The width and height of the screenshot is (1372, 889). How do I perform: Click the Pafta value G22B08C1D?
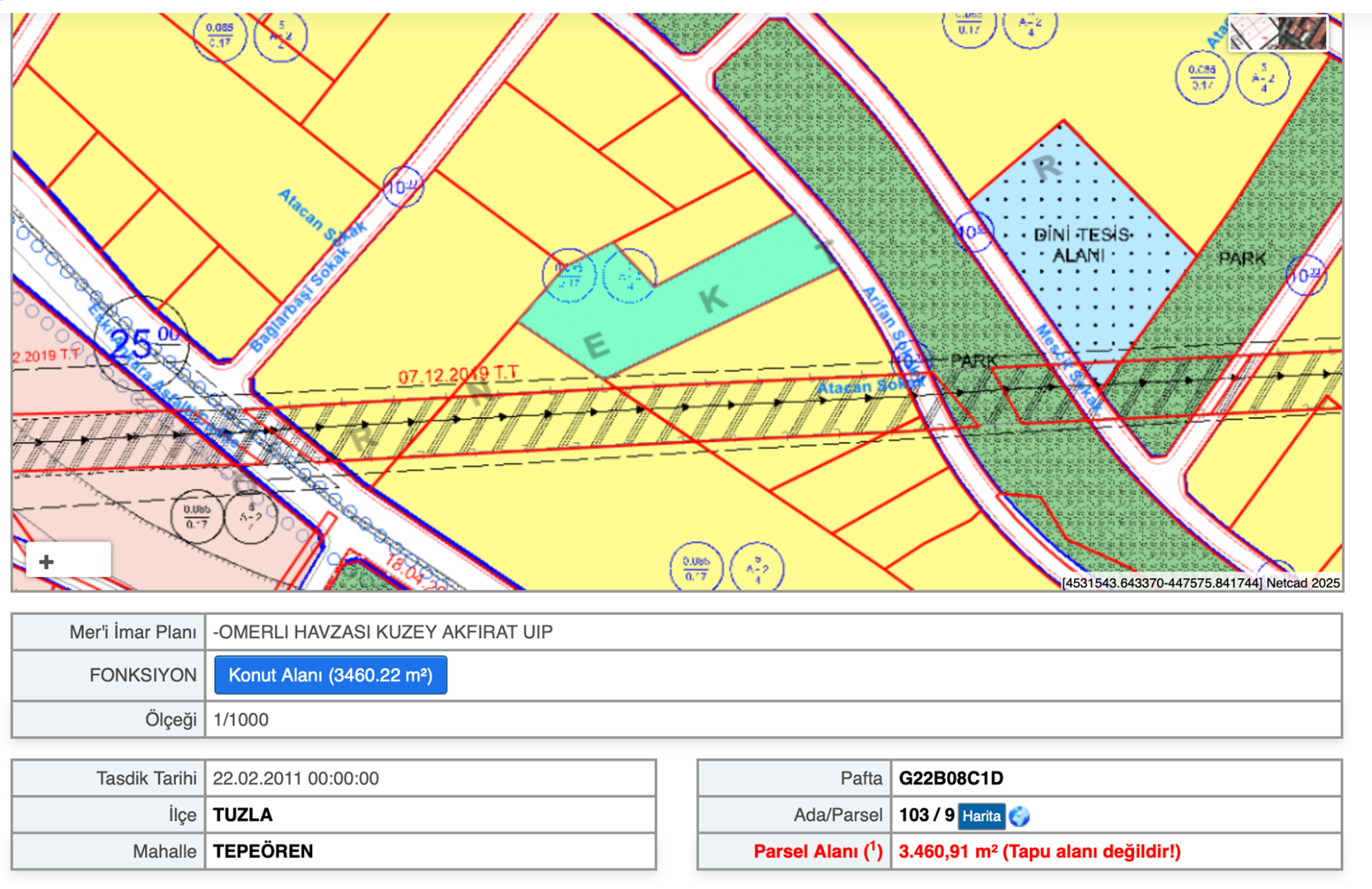[x=950, y=778]
